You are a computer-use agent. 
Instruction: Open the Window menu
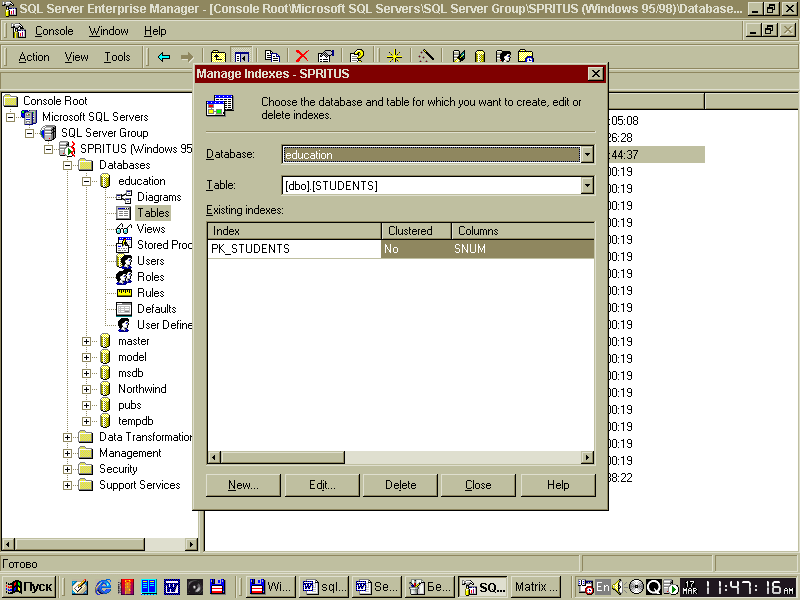click(x=109, y=31)
